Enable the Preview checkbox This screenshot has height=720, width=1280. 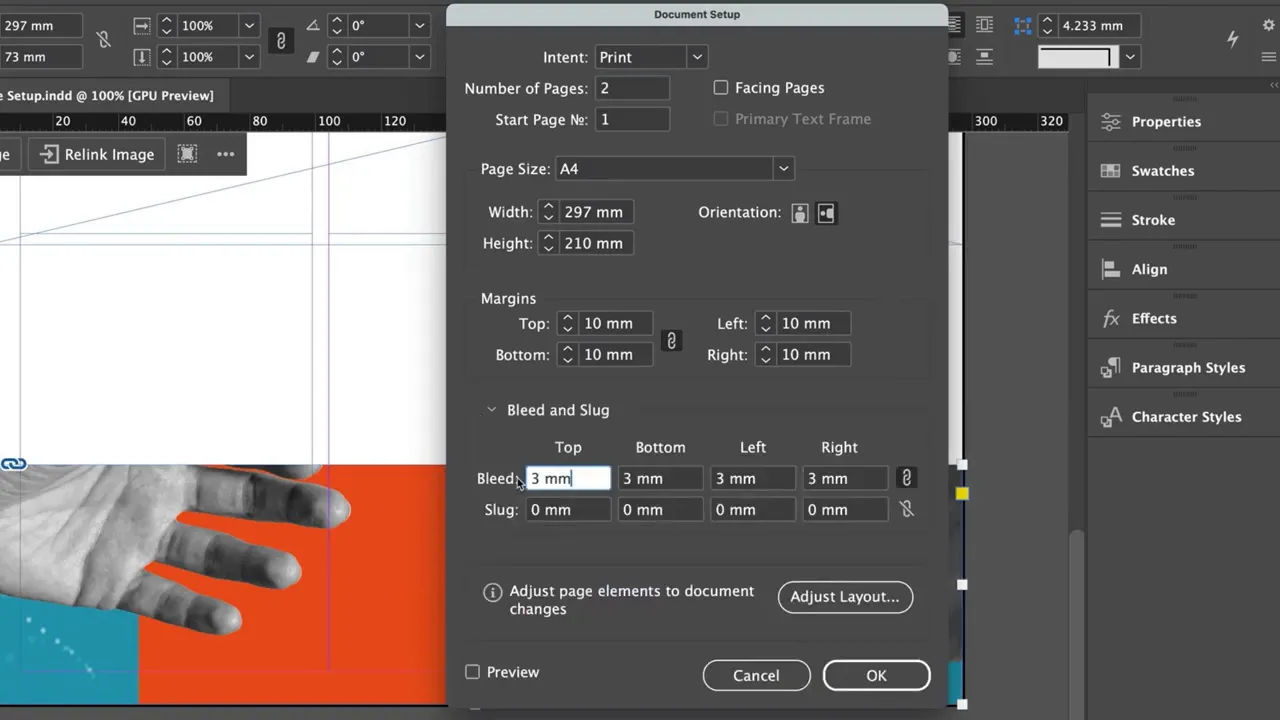coord(472,672)
